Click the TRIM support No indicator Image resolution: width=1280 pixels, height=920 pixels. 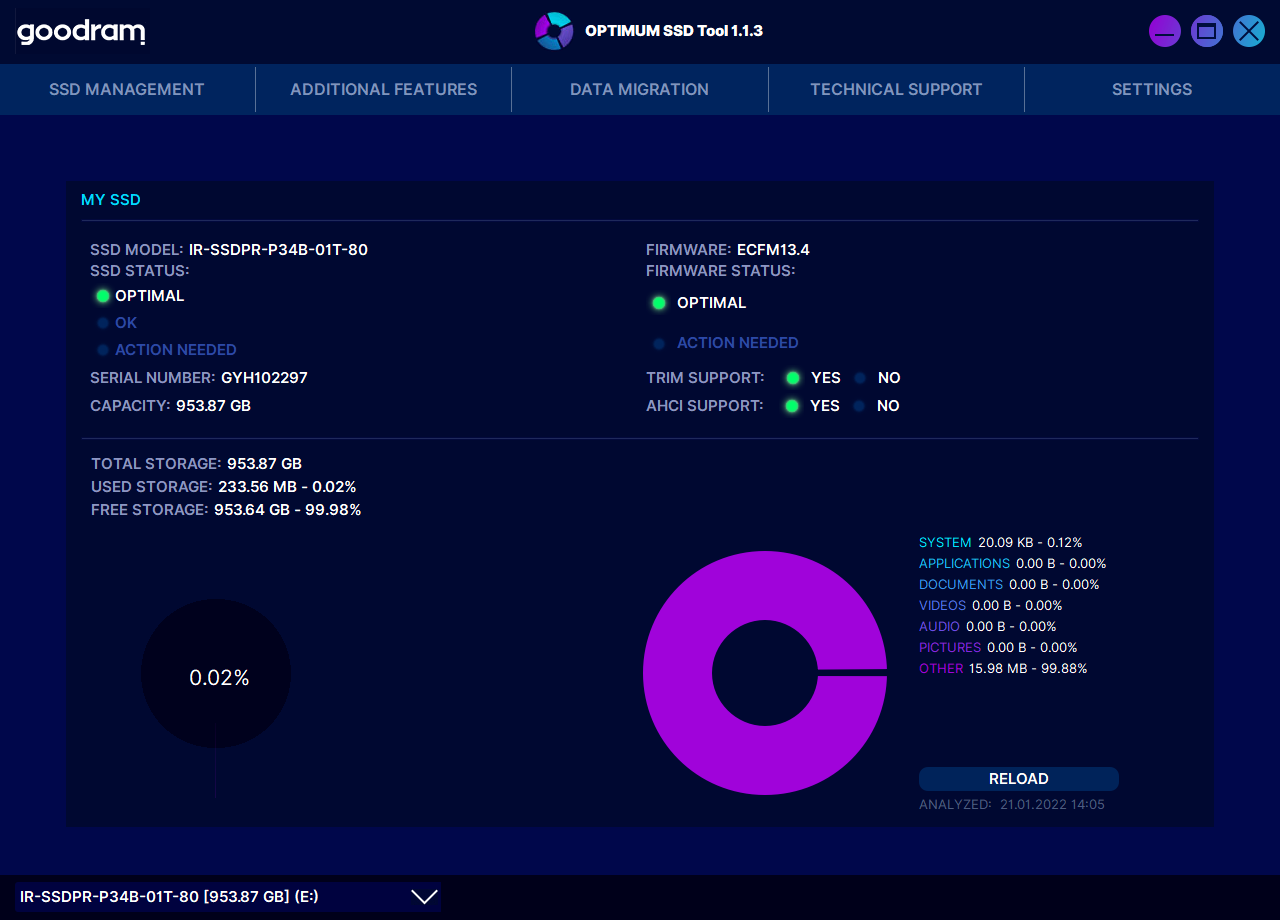(x=860, y=378)
